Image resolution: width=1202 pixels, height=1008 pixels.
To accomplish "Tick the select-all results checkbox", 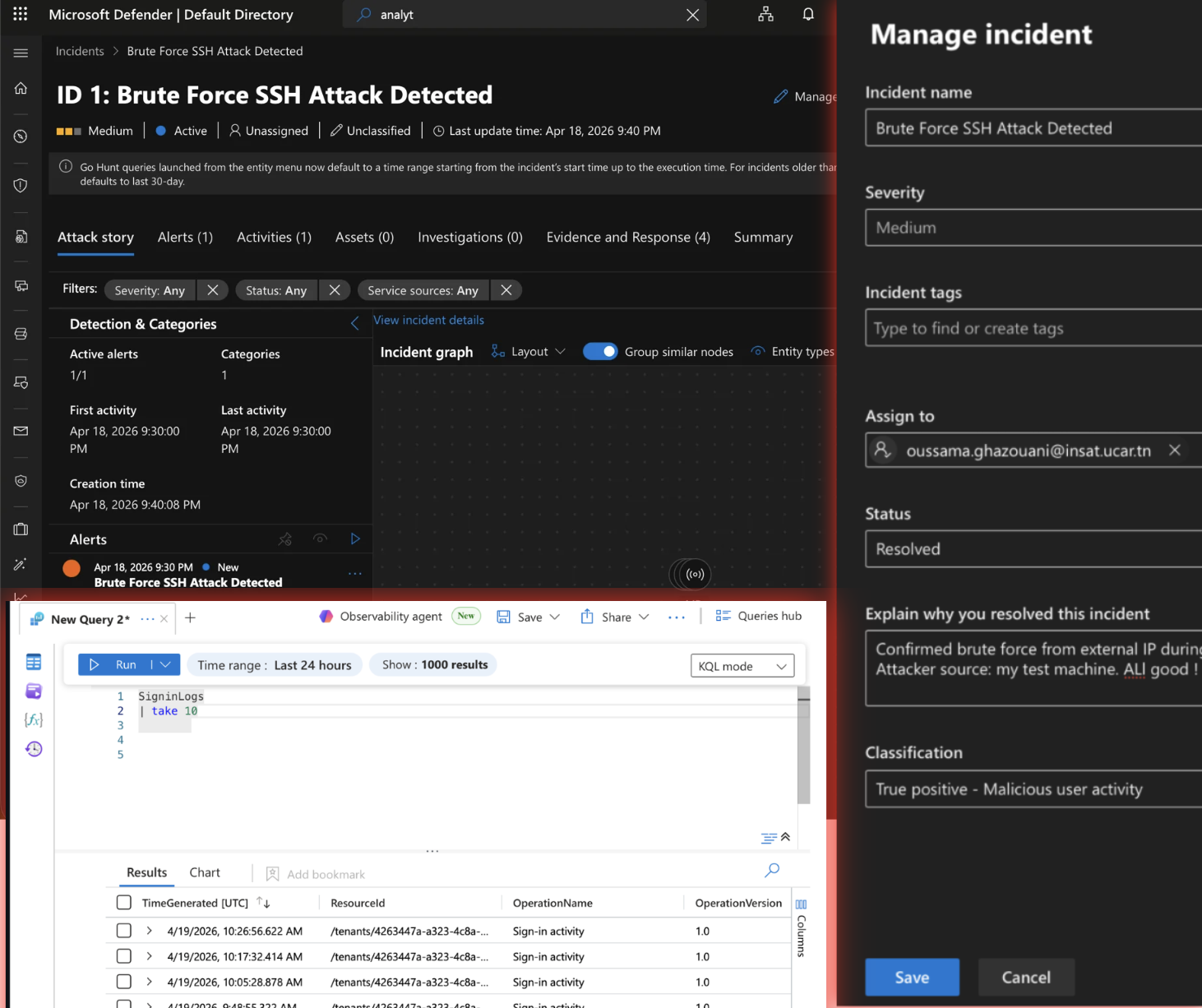I will click(124, 903).
